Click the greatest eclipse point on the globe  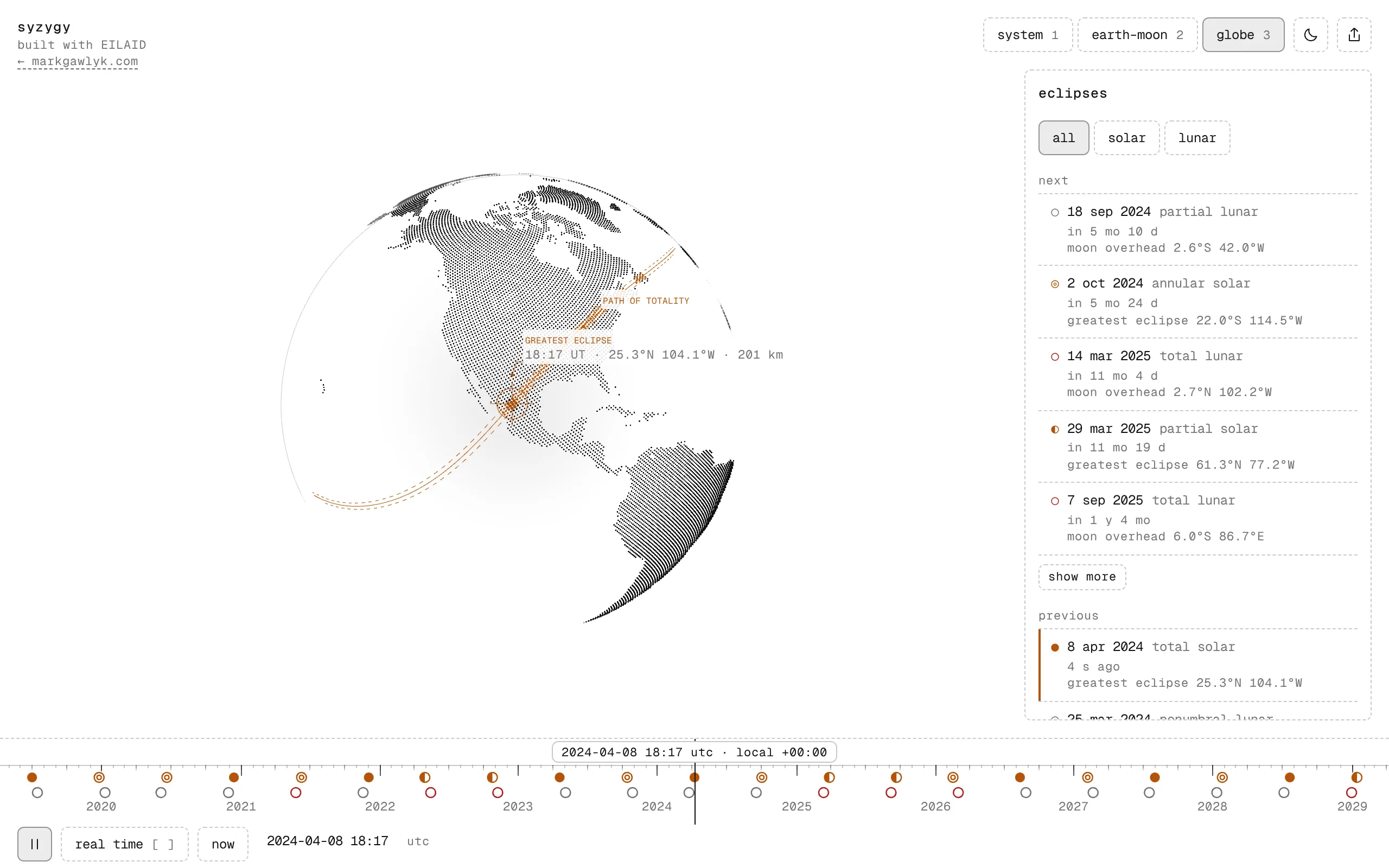512,405
